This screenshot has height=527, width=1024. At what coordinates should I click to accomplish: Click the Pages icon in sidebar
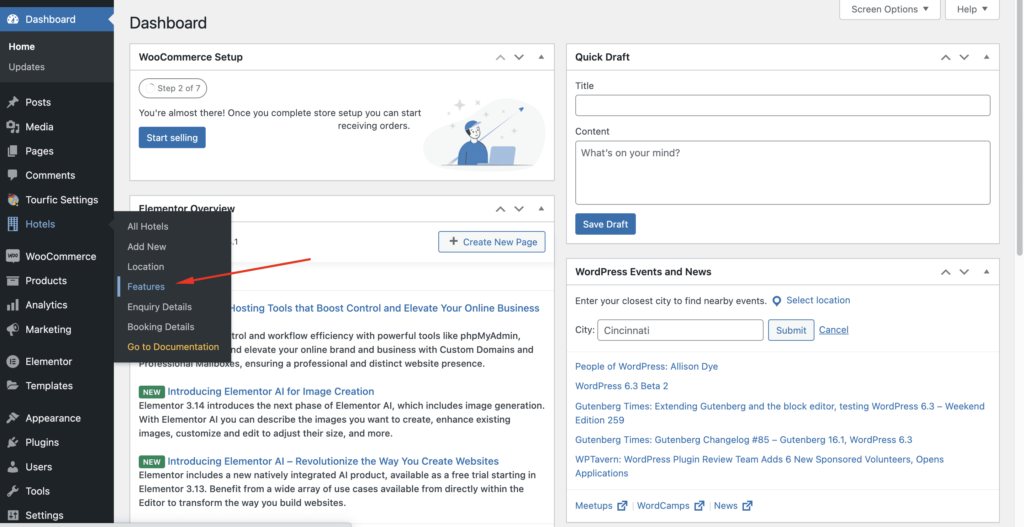[x=12, y=151]
